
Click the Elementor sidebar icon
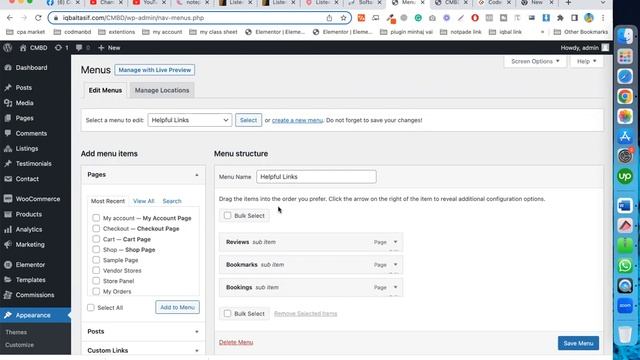[x=8, y=264]
